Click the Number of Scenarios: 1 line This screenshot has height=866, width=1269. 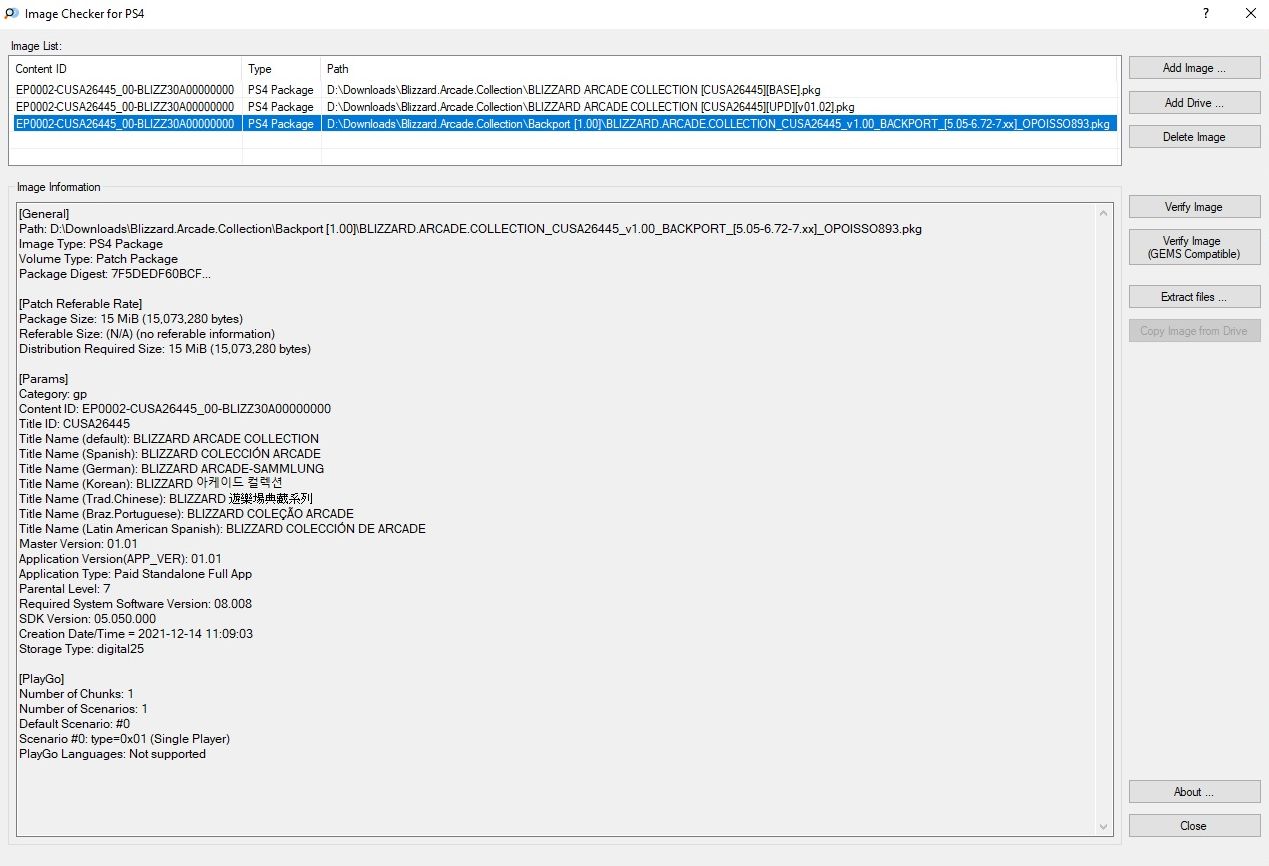tap(83, 709)
